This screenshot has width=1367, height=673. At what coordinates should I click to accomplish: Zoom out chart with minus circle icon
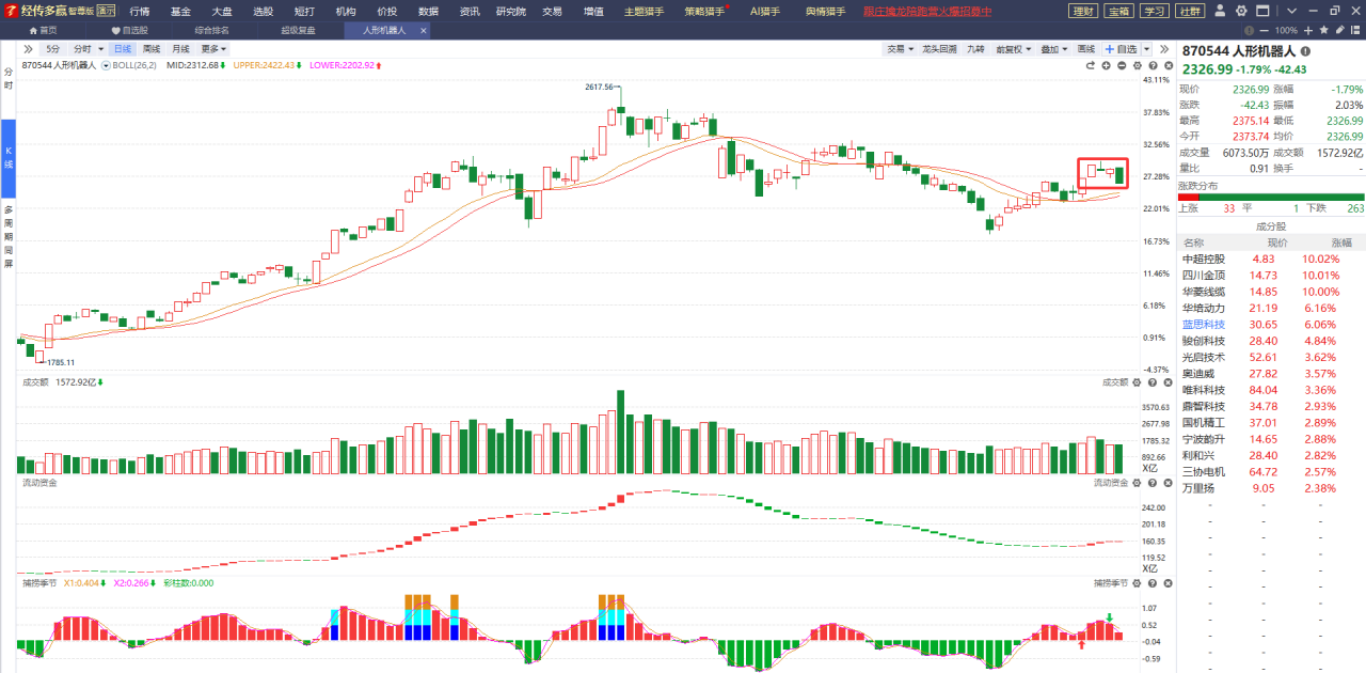point(1122,65)
